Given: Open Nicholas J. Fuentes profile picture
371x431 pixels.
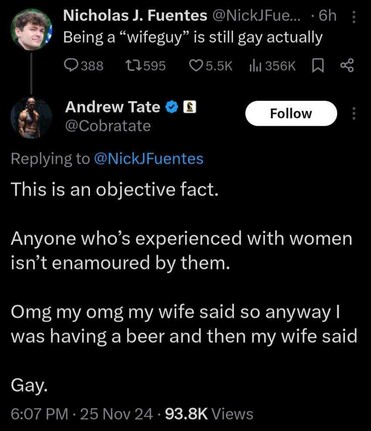Looking at the screenshot, I should tap(31, 29).
